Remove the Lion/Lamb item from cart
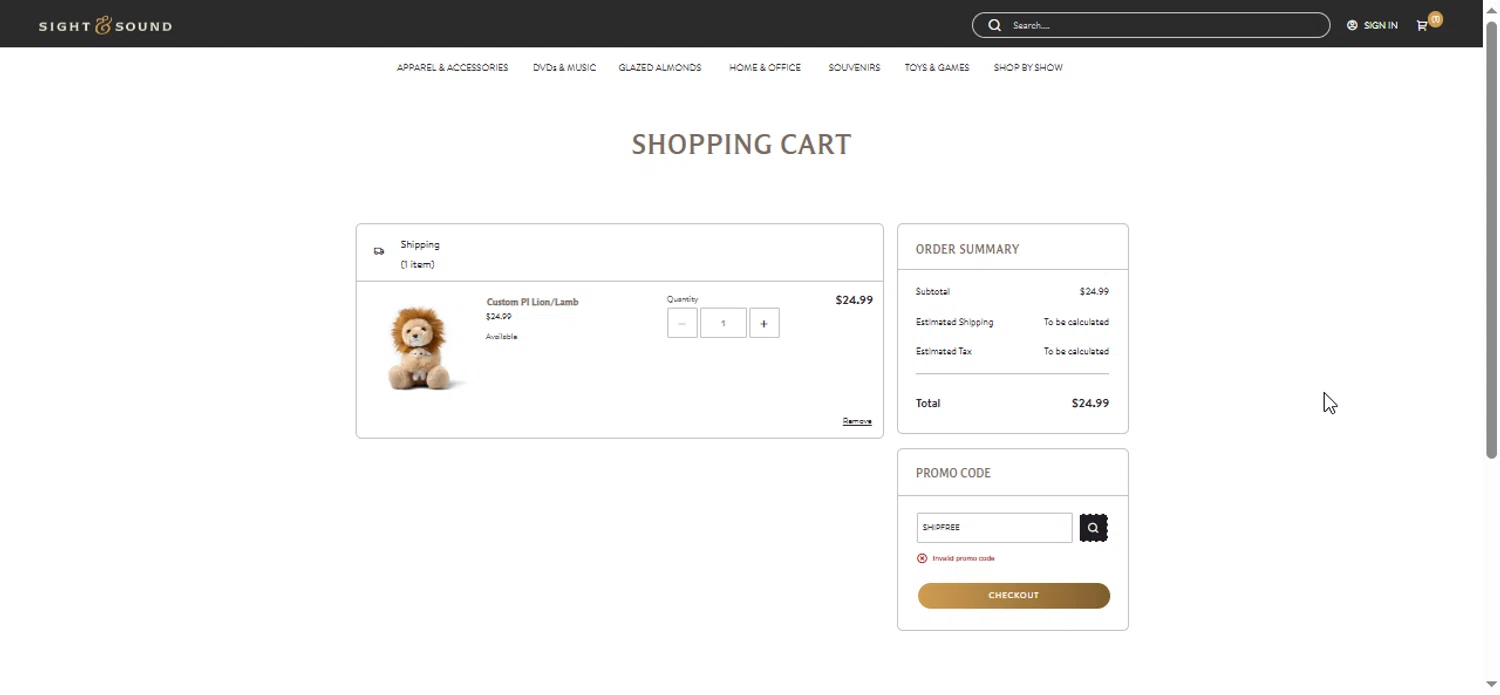The image size is (1500, 695). click(x=857, y=421)
